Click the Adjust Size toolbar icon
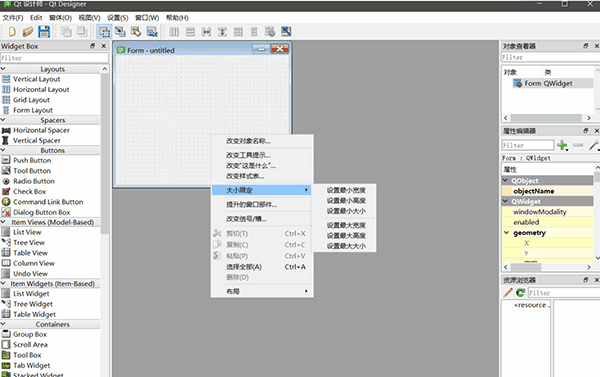This screenshot has width=600, height=377. (x=286, y=32)
